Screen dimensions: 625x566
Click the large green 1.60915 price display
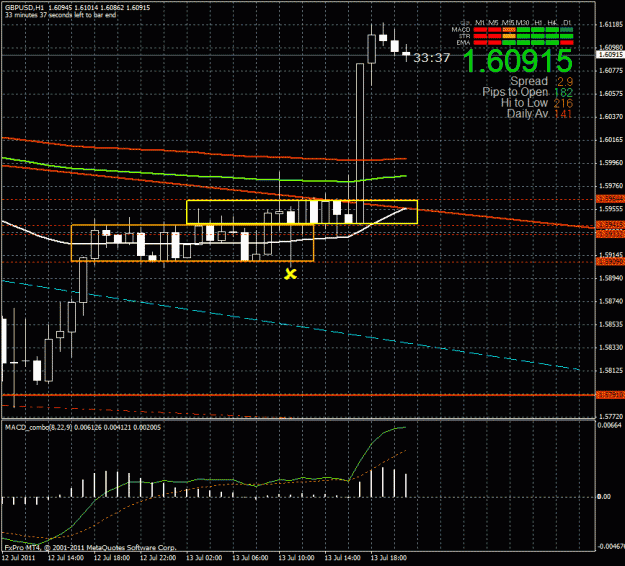[x=518, y=61]
